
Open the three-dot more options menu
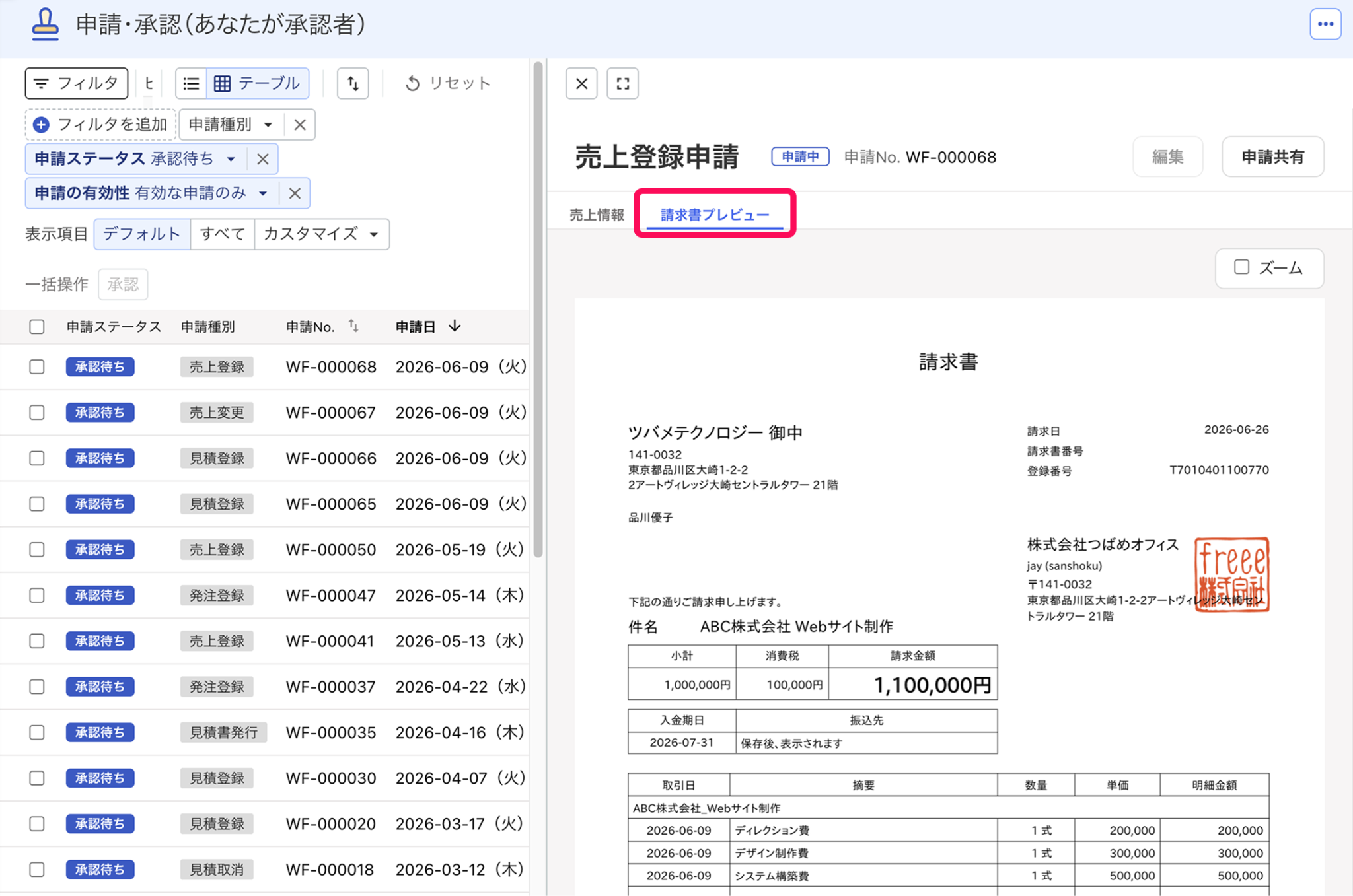coord(1325,24)
